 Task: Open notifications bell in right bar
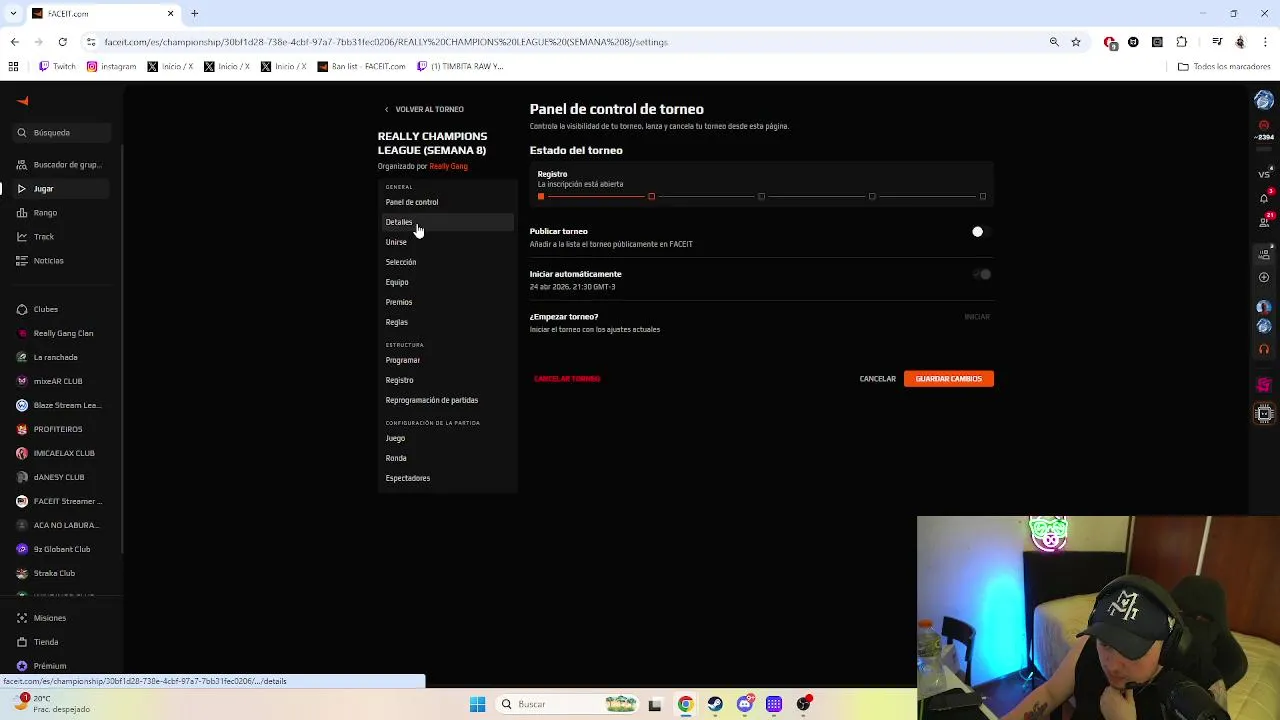[x=1264, y=197]
